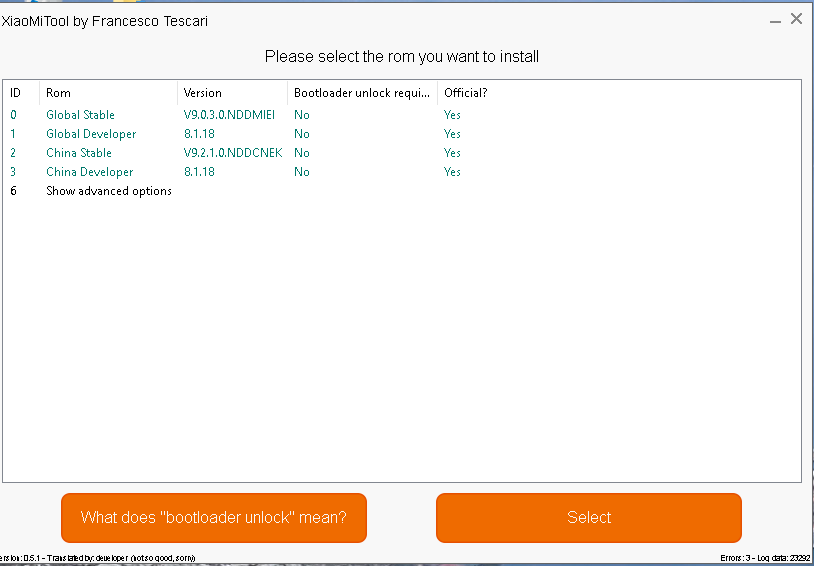Click ID 0 cell
This screenshot has width=814, height=566.
click(x=13, y=115)
